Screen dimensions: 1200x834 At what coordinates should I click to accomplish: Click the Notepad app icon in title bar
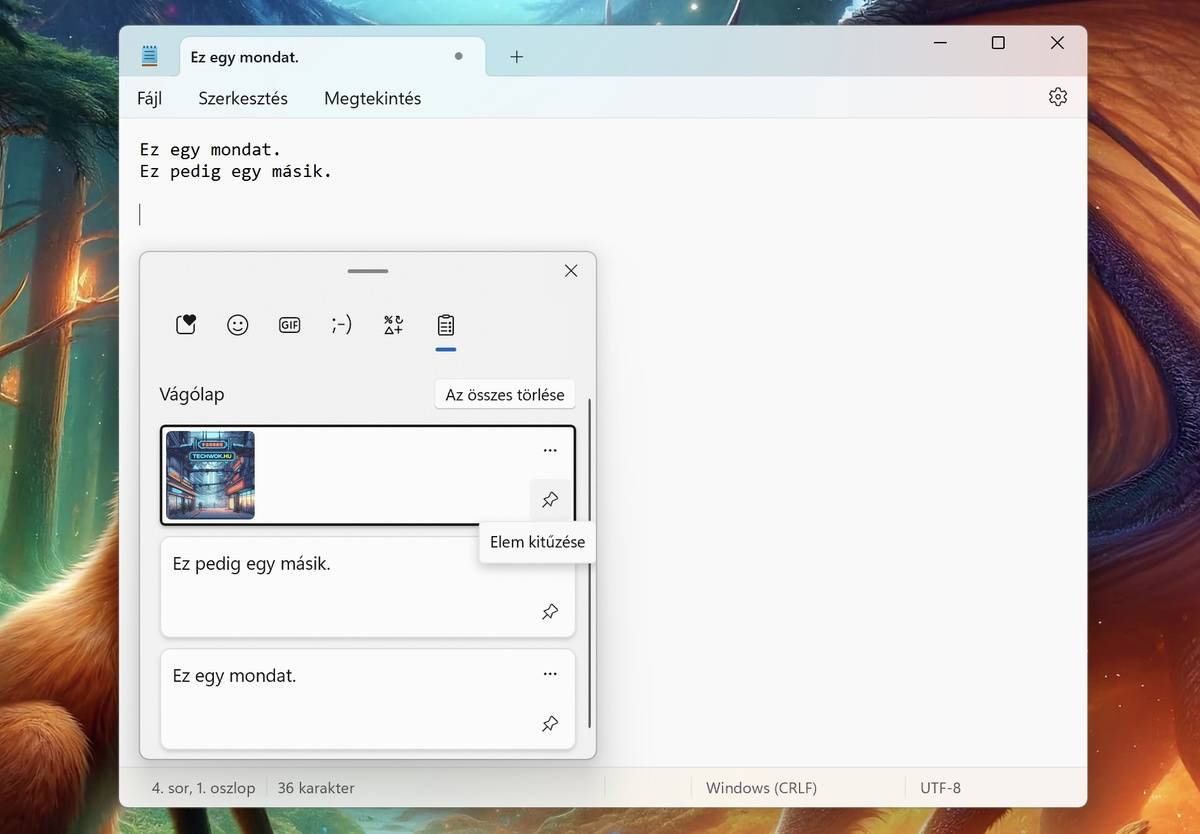150,57
